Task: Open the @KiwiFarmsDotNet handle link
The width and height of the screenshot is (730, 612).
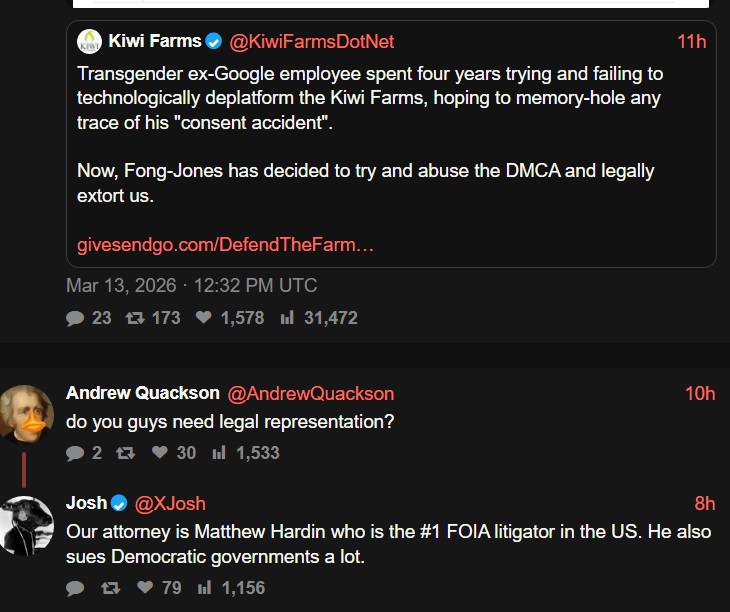Action: point(312,41)
